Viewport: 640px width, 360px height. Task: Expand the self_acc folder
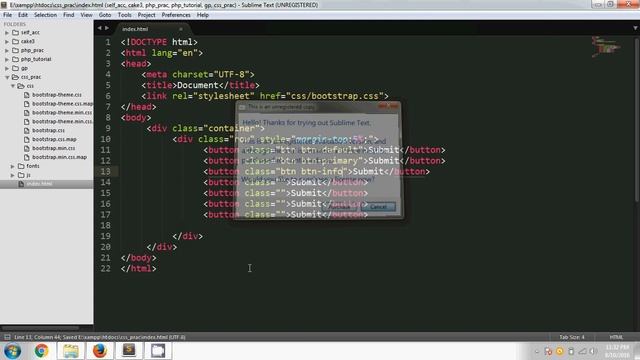click(x=7, y=32)
